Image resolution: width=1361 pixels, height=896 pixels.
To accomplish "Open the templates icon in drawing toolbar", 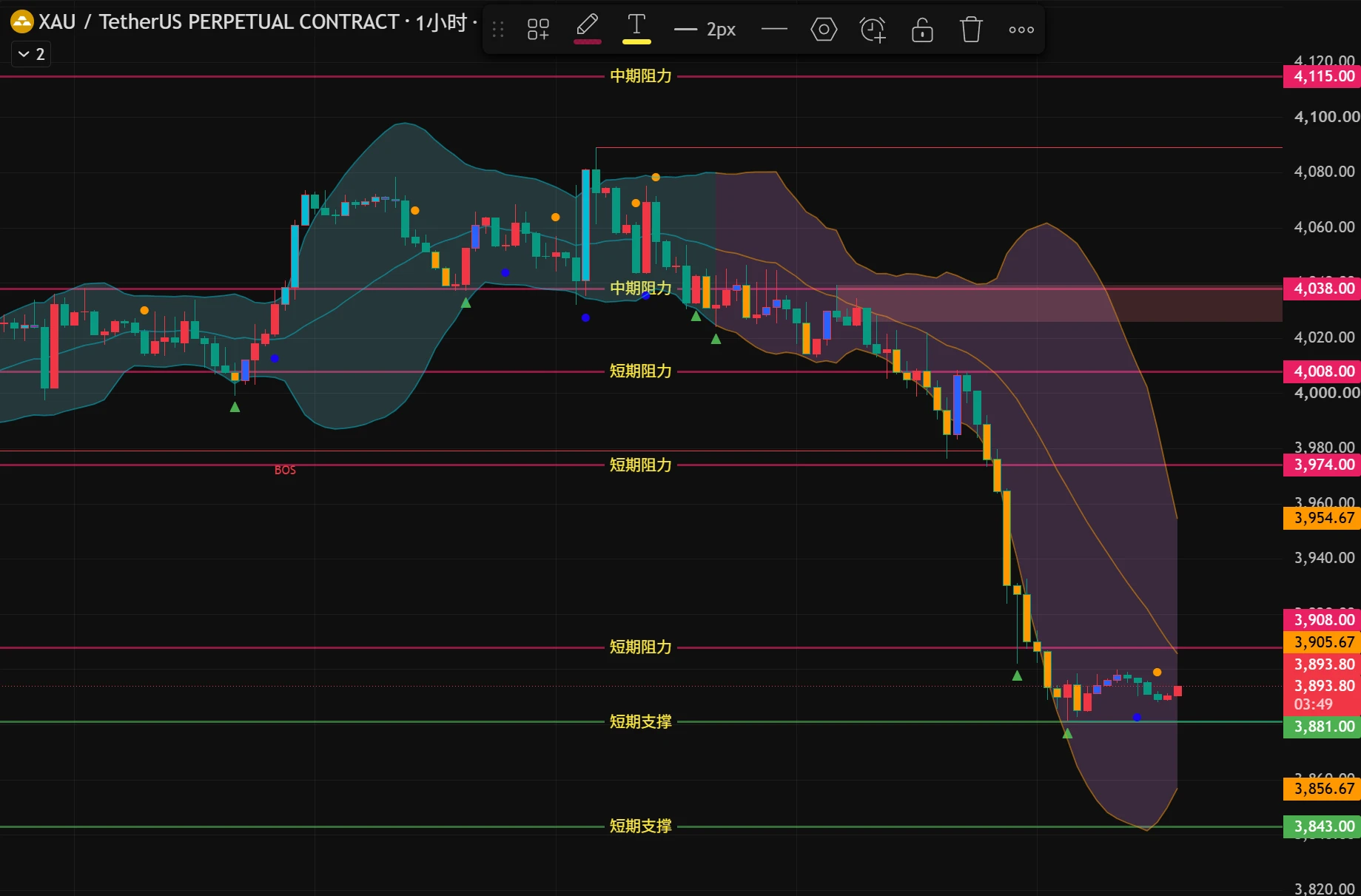I will pos(538,30).
